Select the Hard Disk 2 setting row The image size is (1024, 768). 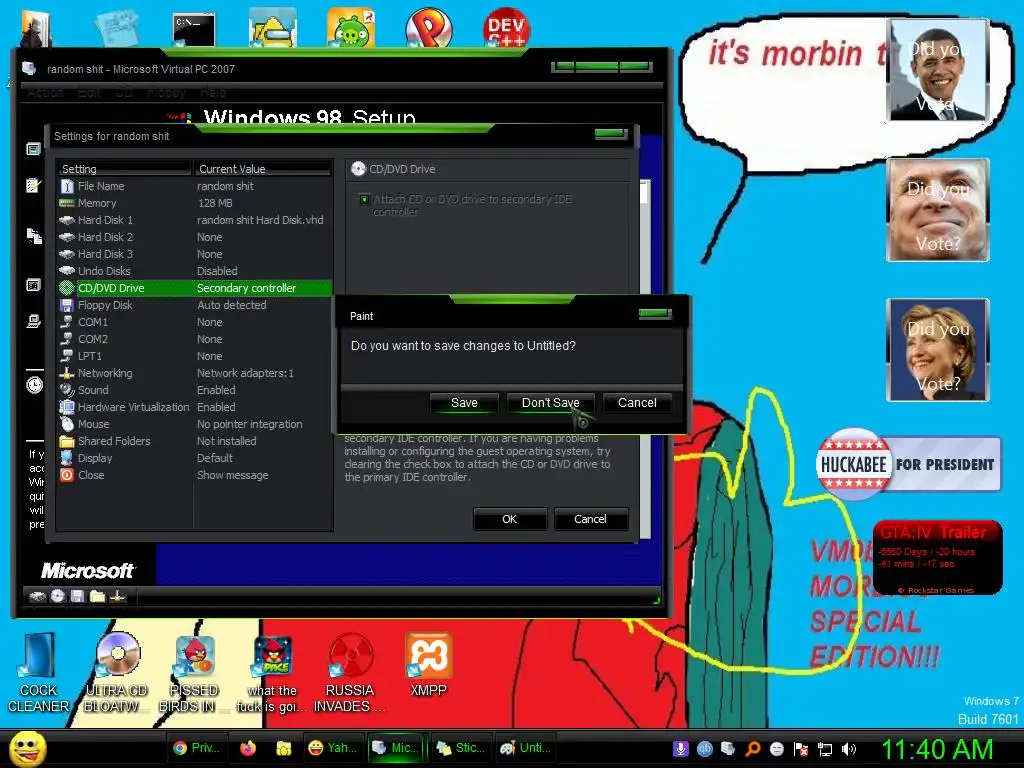point(195,237)
